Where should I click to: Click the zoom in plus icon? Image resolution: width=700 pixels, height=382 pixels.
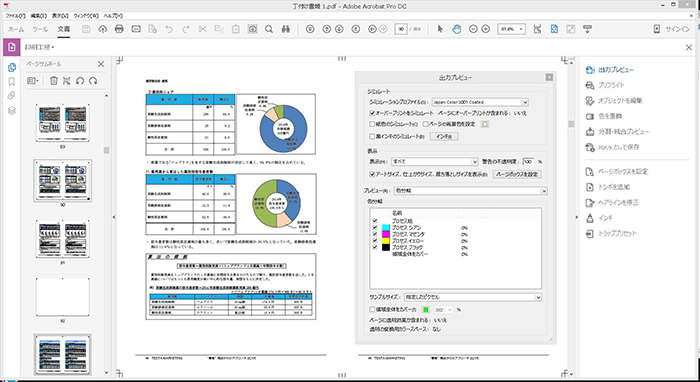coord(486,29)
